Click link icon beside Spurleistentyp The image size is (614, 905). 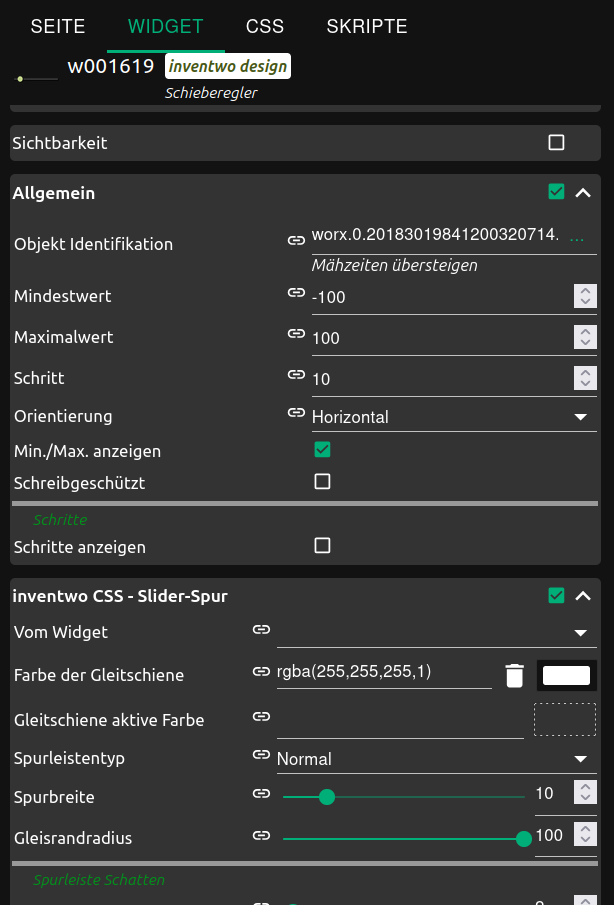[x=261, y=754]
